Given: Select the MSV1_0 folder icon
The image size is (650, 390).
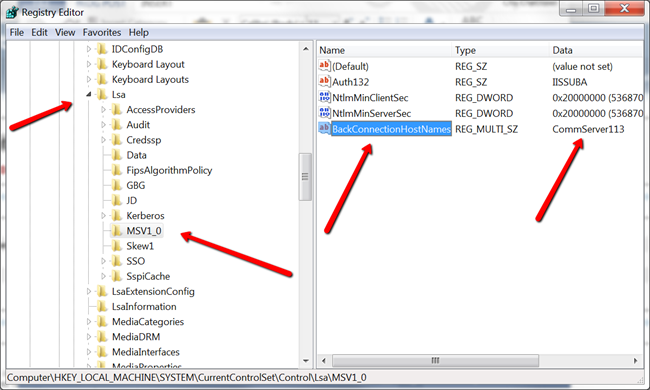Looking at the screenshot, I should (117, 231).
